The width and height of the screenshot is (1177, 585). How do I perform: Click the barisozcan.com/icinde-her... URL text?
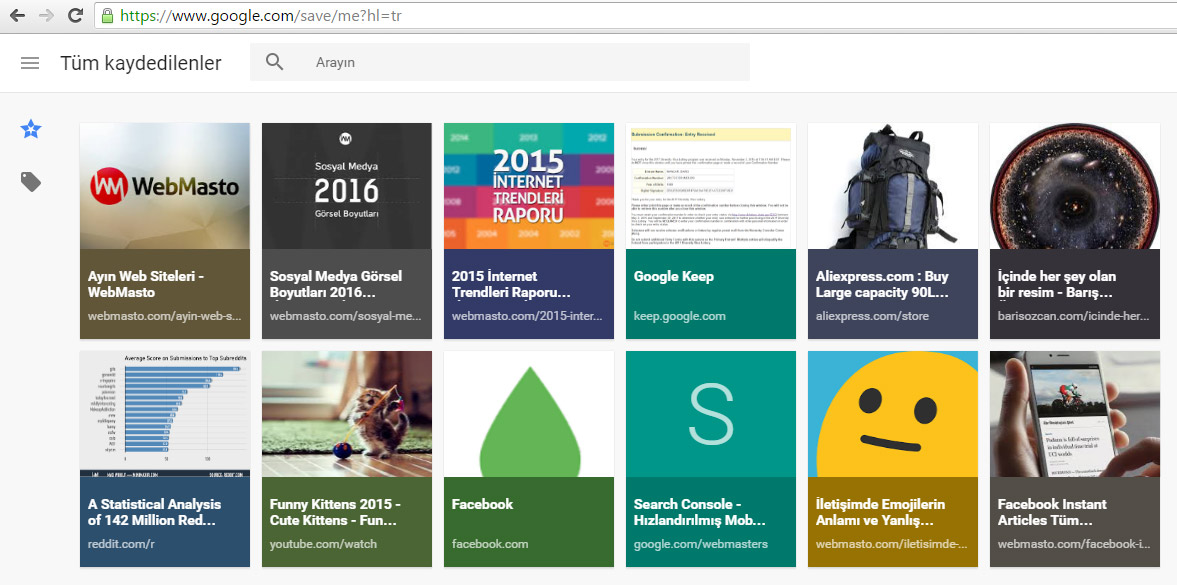click(x=1073, y=315)
